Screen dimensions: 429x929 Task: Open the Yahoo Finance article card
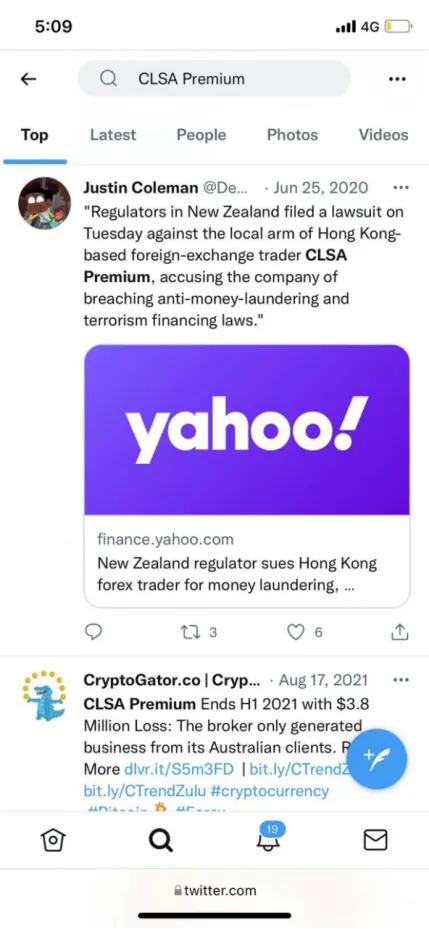point(246,476)
